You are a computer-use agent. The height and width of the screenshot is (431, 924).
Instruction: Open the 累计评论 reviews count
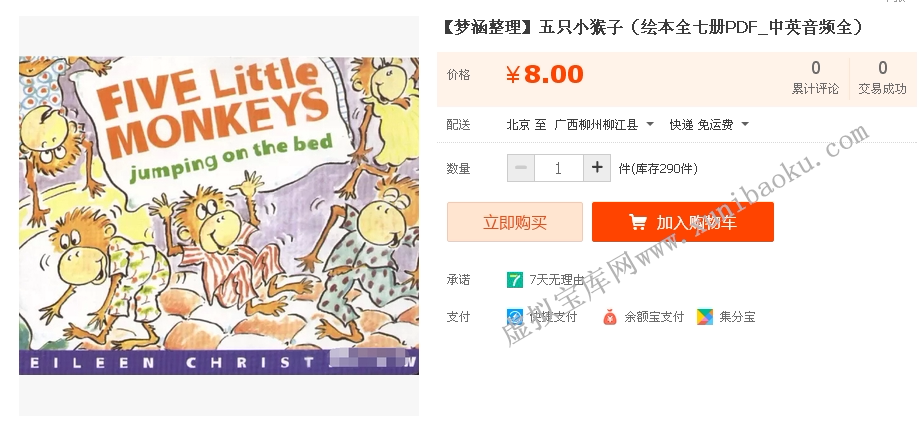(815, 79)
